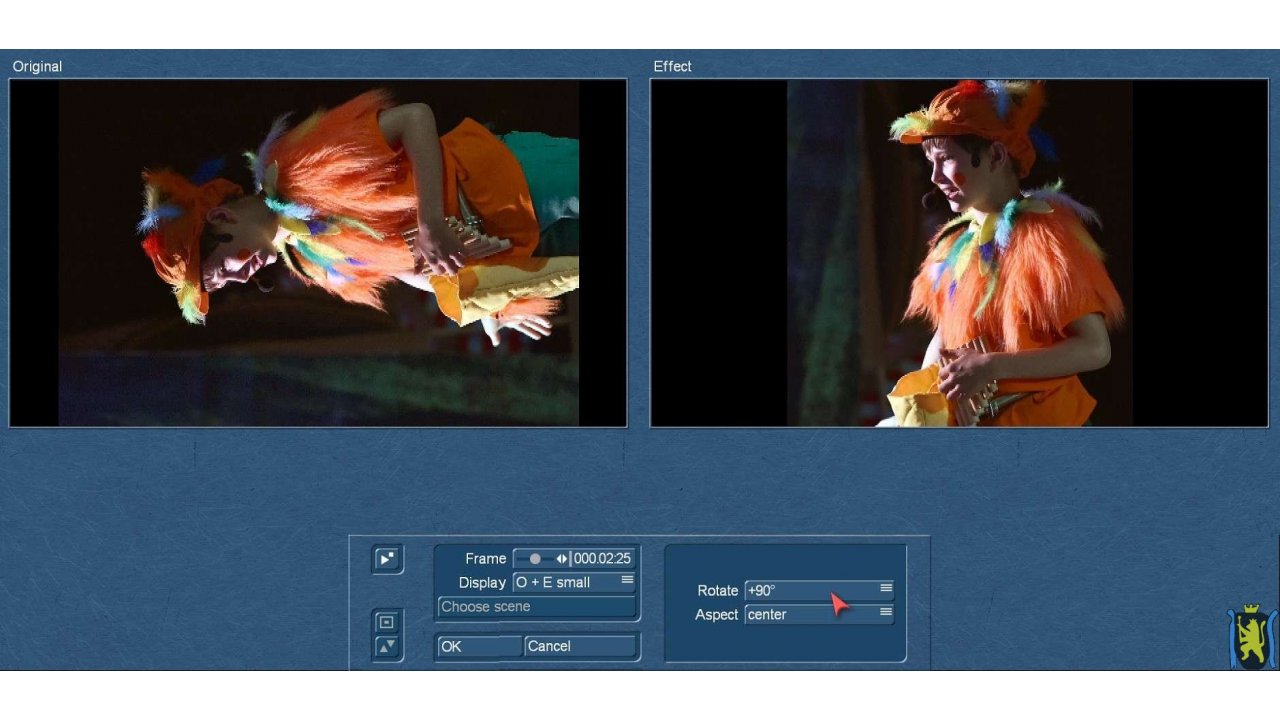Click the Original preview image

coord(318,253)
